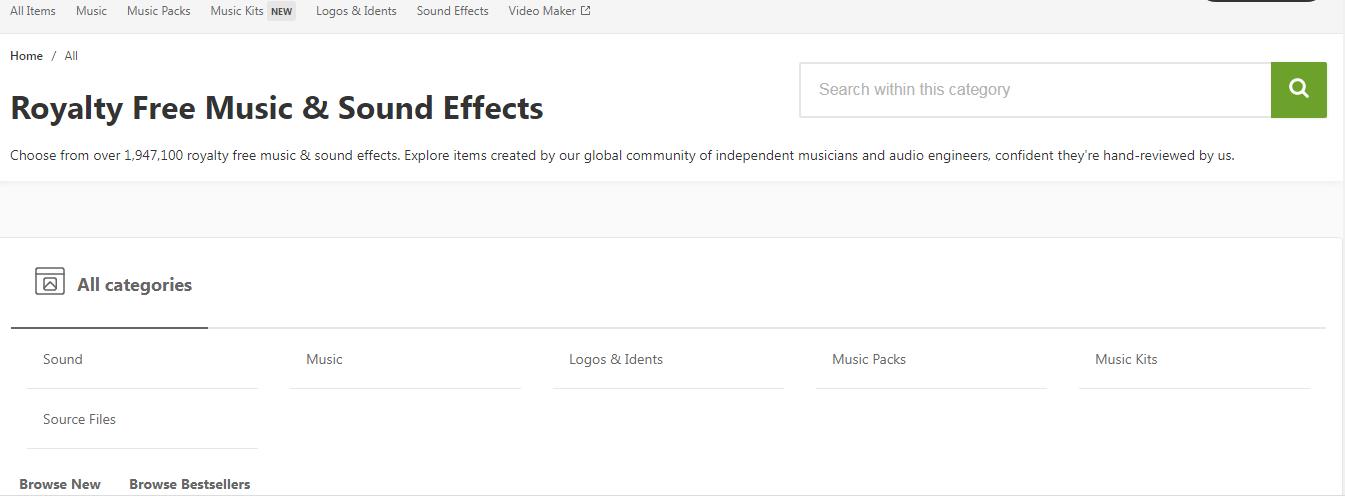The height and width of the screenshot is (499, 1345).
Task: Go to Music Packs in the top bar
Action: [158, 11]
